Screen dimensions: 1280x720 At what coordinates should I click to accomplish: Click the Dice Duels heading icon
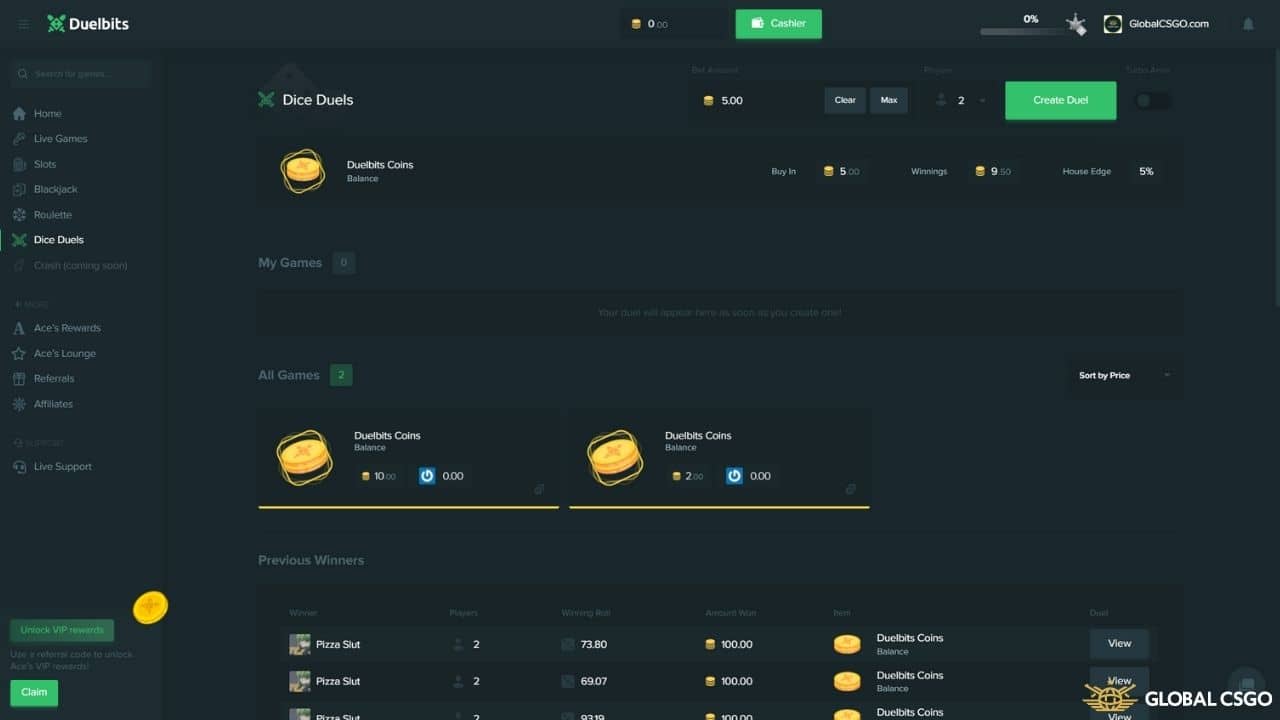pyautogui.click(x=266, y=99)
